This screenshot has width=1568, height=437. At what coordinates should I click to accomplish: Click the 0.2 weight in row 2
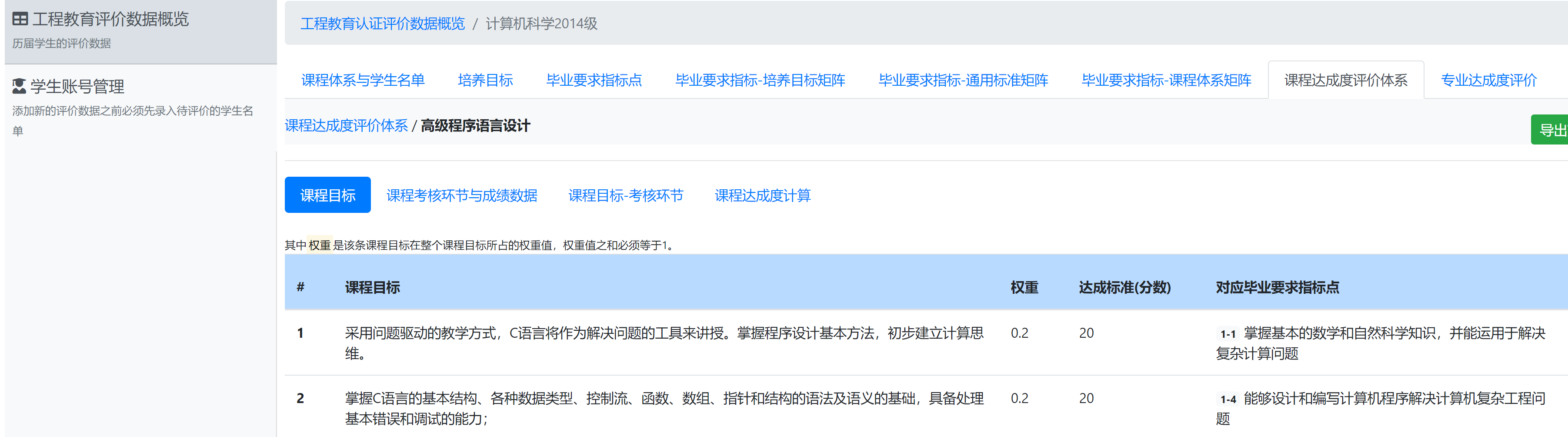[1020, 399]
